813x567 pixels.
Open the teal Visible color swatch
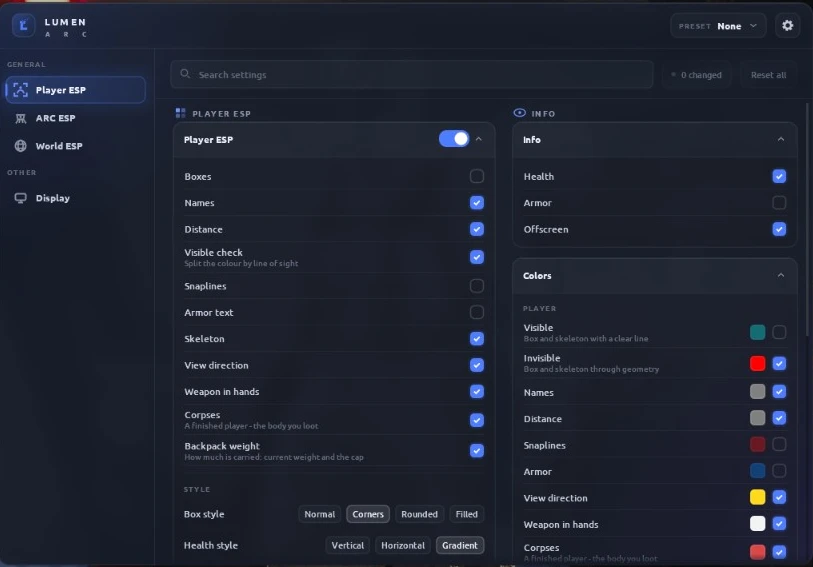757,332
